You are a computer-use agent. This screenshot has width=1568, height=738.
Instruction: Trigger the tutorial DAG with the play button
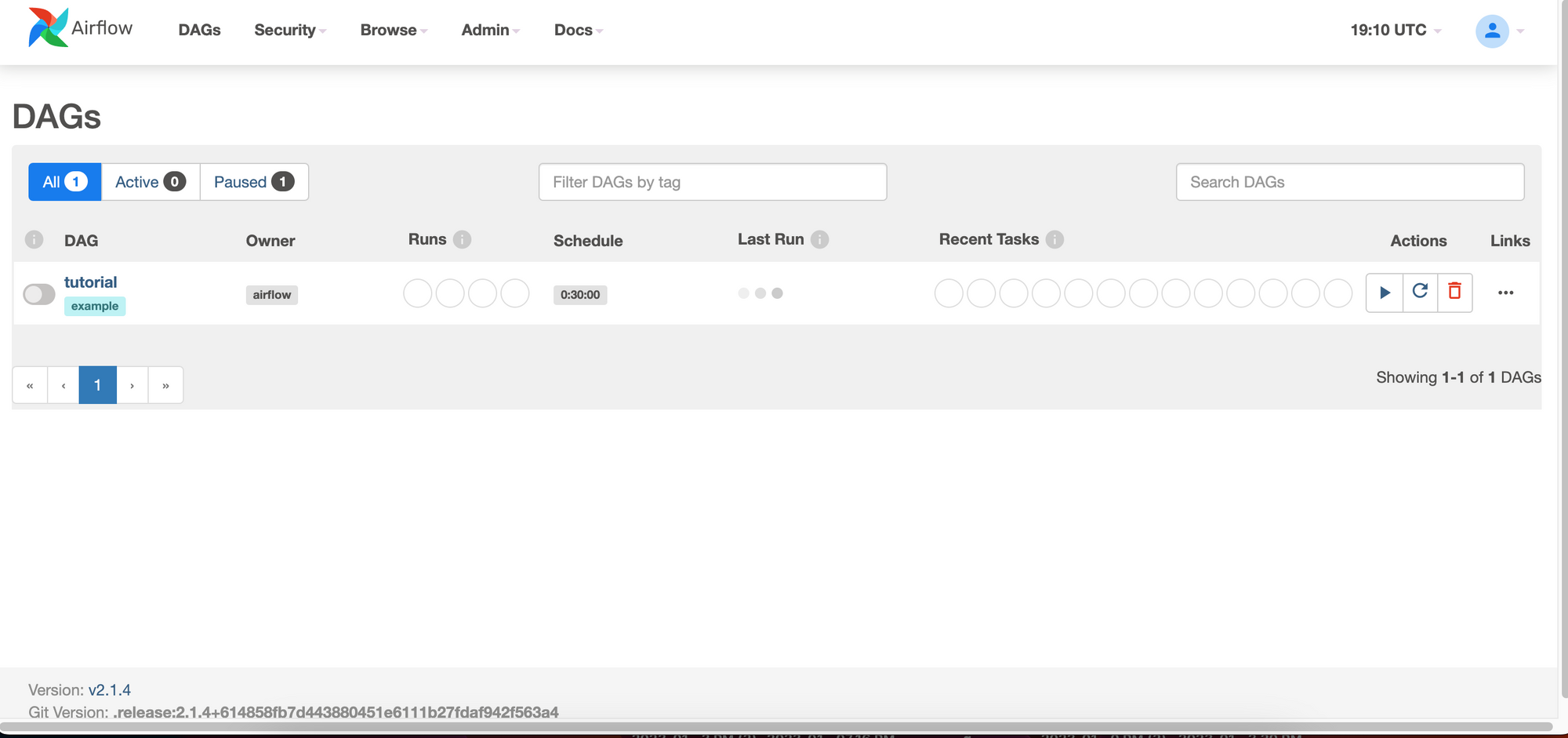(1385, 292)
